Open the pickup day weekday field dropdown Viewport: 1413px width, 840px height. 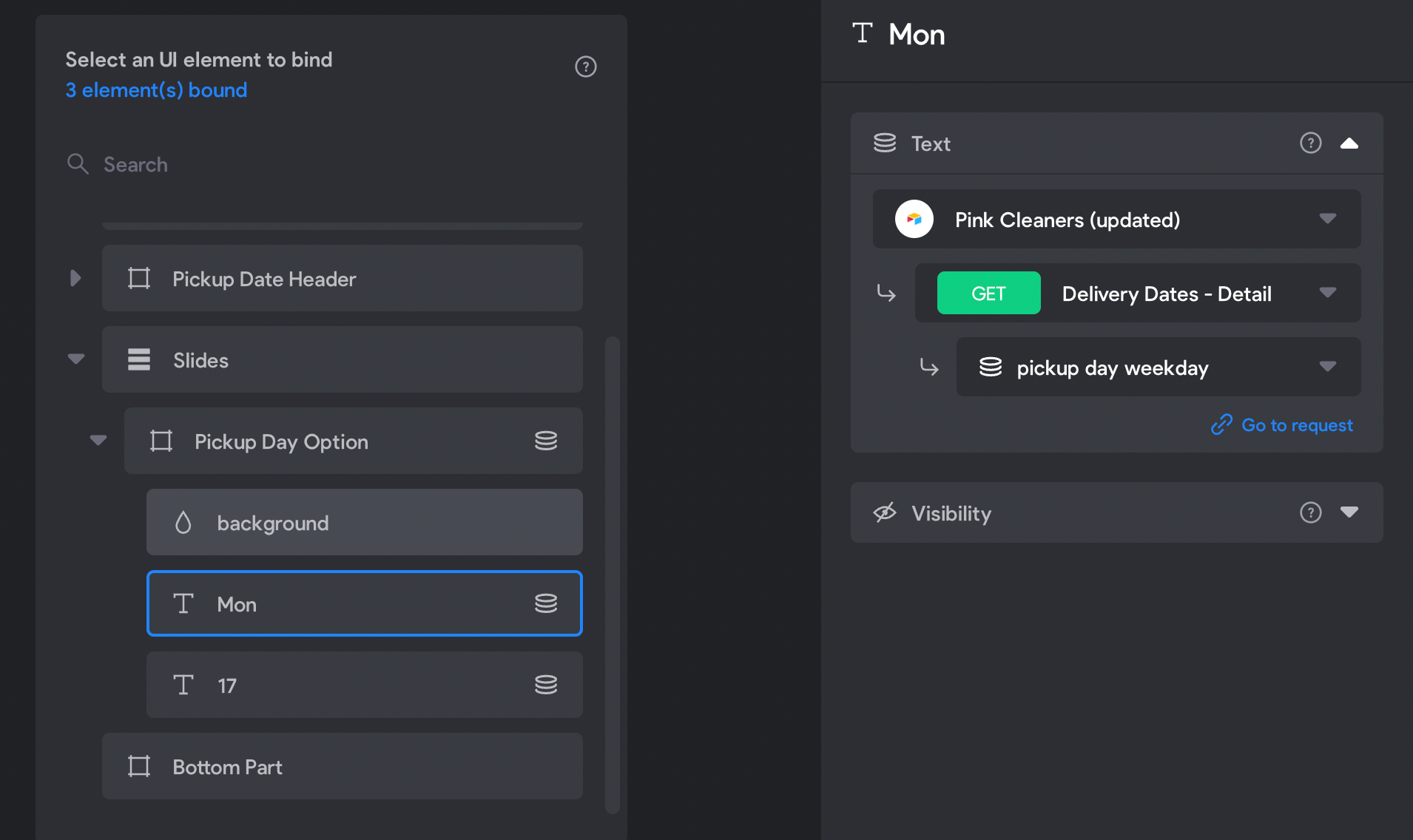[x=1158, y=367]
